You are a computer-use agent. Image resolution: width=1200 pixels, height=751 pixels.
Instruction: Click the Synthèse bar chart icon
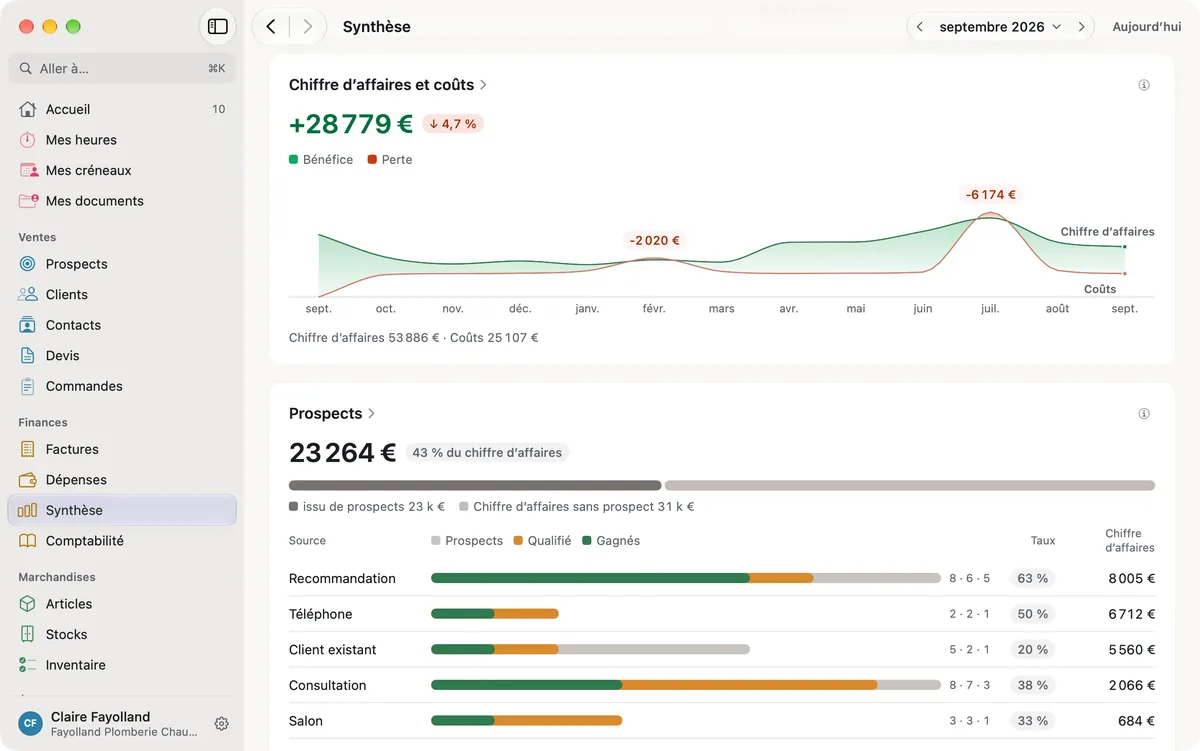coord(28,510)
